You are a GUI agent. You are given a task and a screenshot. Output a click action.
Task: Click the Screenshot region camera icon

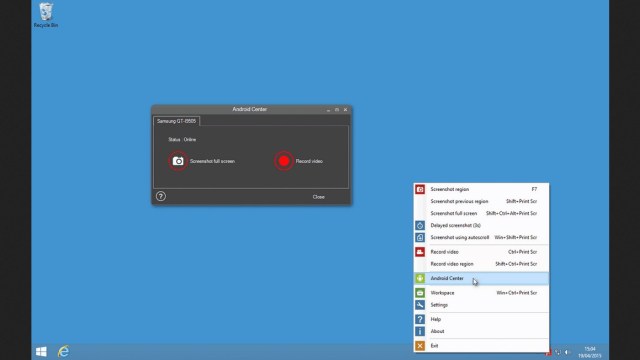(420, 189)
